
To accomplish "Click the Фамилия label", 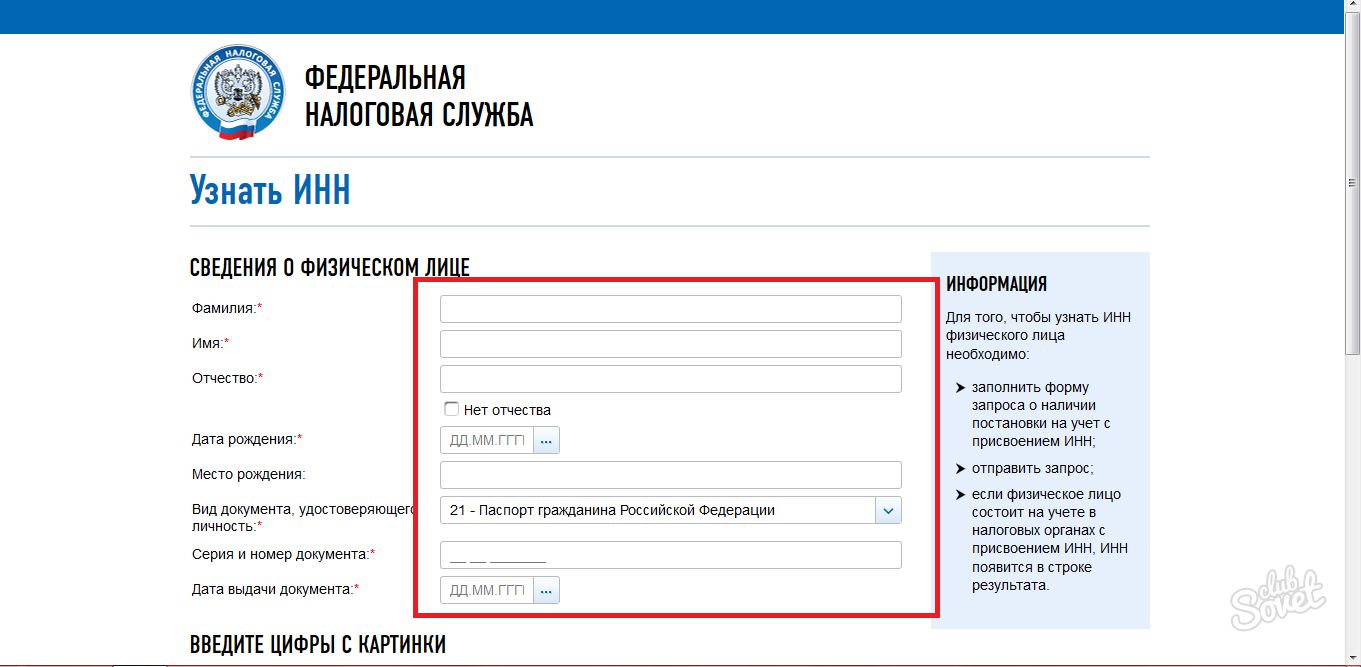I will click(x=227, y=308).
